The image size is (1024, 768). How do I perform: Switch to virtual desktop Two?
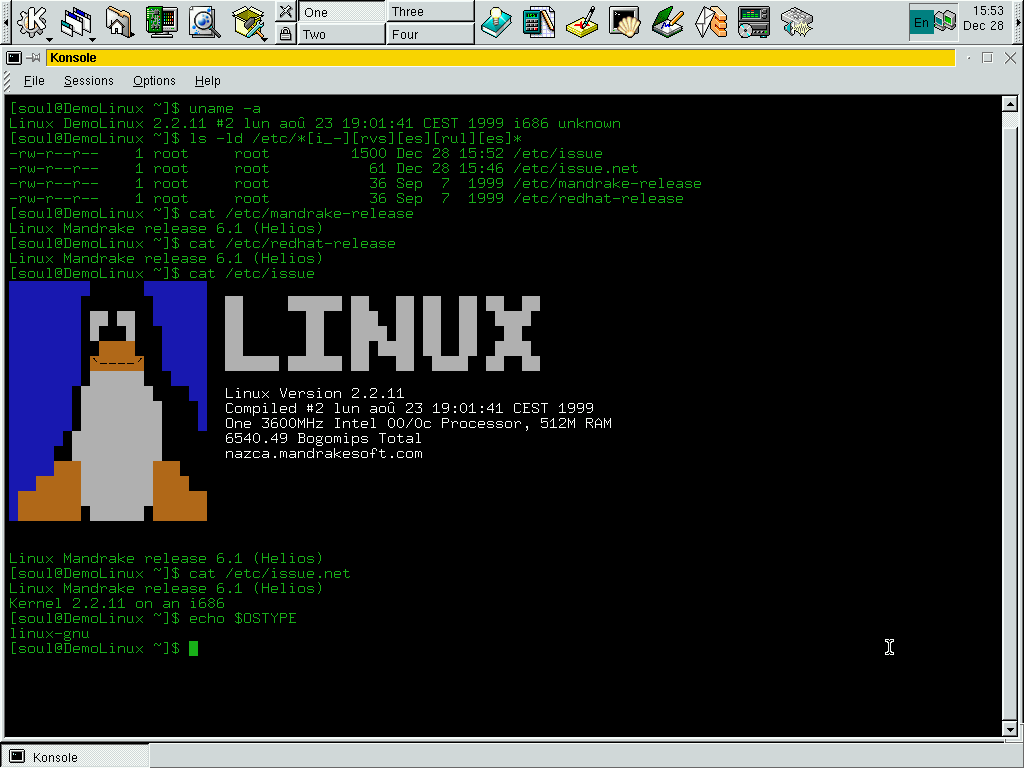point(342,34)
